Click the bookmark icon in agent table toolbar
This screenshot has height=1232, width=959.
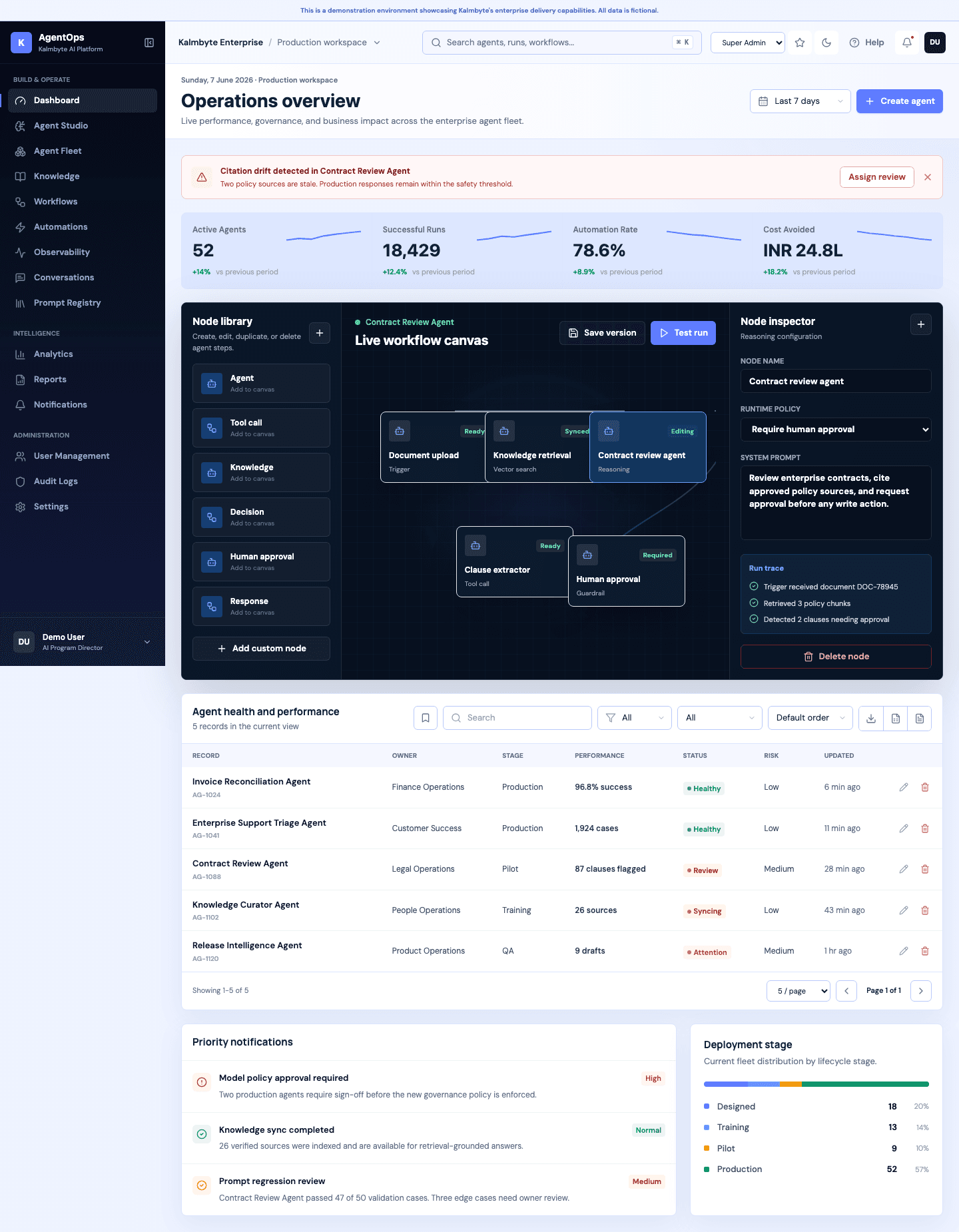[426, 718]
